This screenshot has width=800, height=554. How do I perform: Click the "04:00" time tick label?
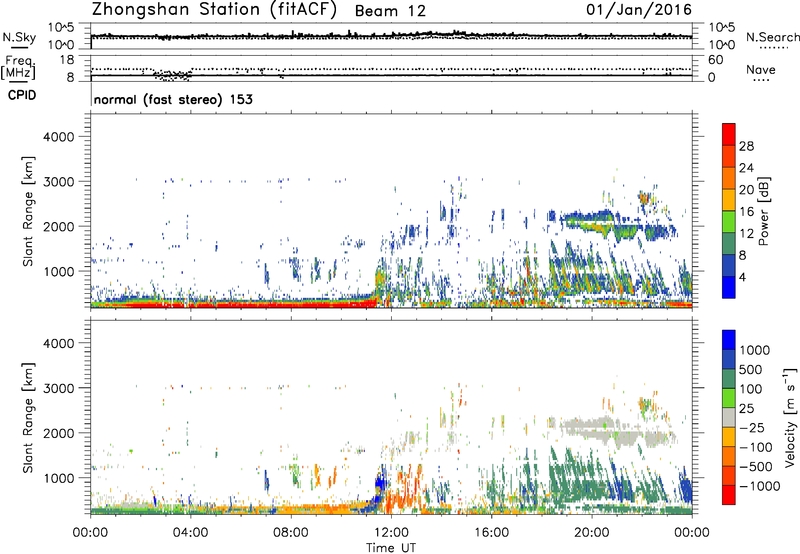coord(190,533)
